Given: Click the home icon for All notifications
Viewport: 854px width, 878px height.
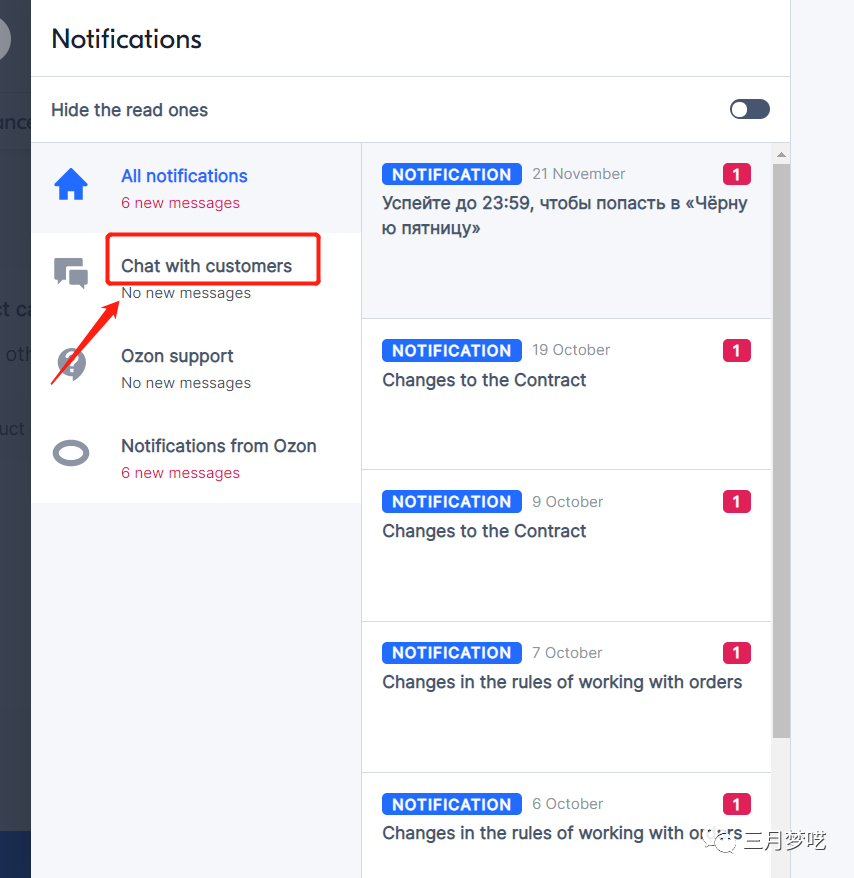Looking at the screenshot, I should (x=71, y=185).
